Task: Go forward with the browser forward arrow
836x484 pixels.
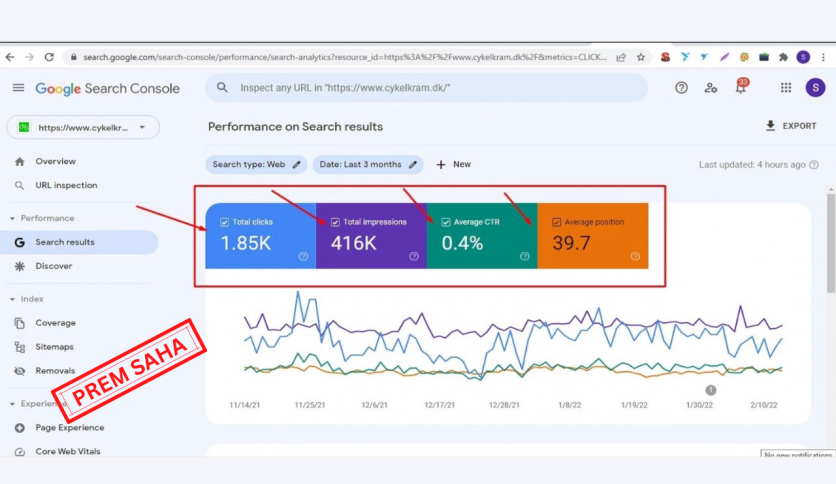Action: [x=29, y=57]
